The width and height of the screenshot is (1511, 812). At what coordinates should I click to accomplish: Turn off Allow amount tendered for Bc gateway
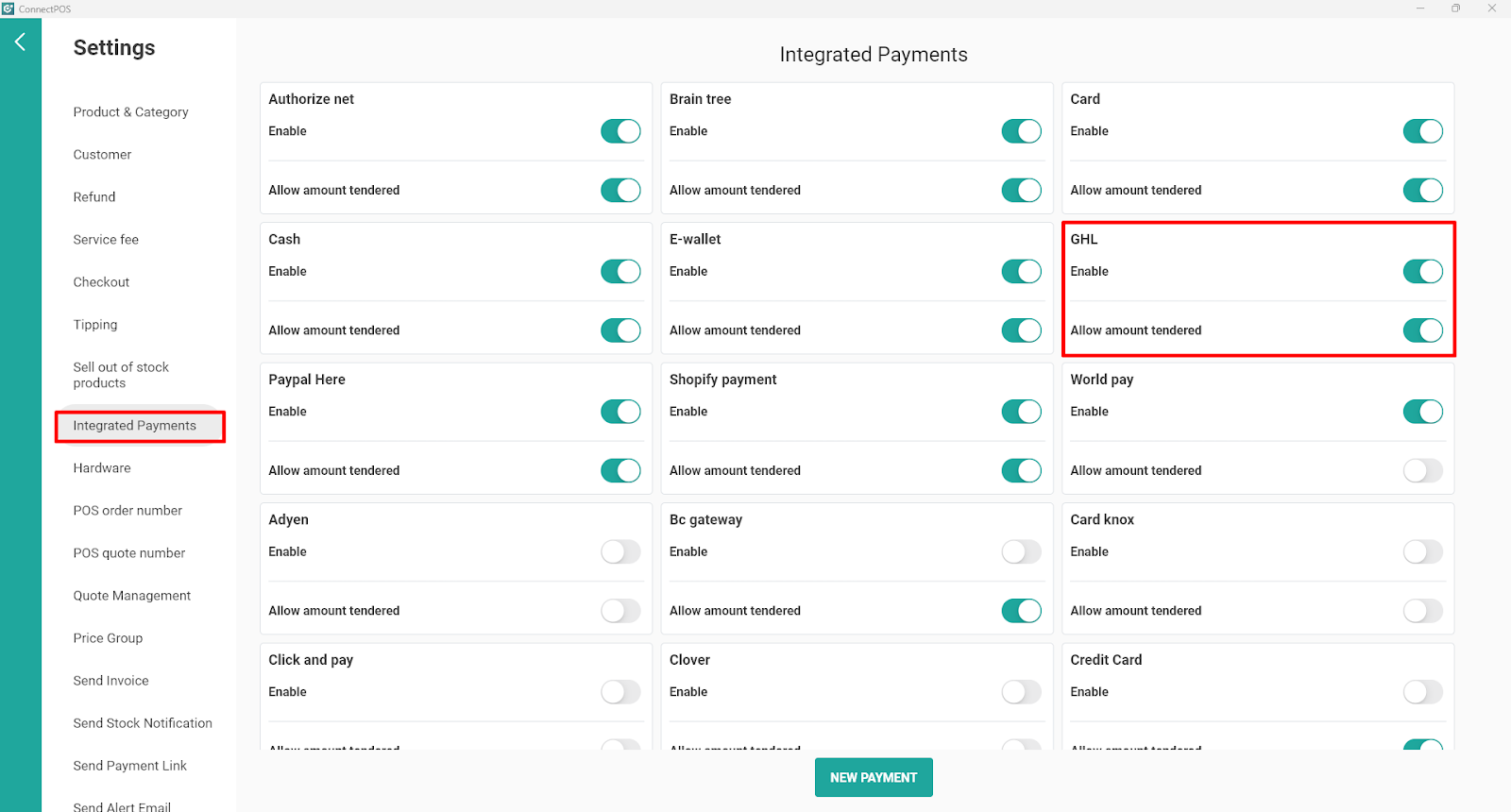point(1022,611)
